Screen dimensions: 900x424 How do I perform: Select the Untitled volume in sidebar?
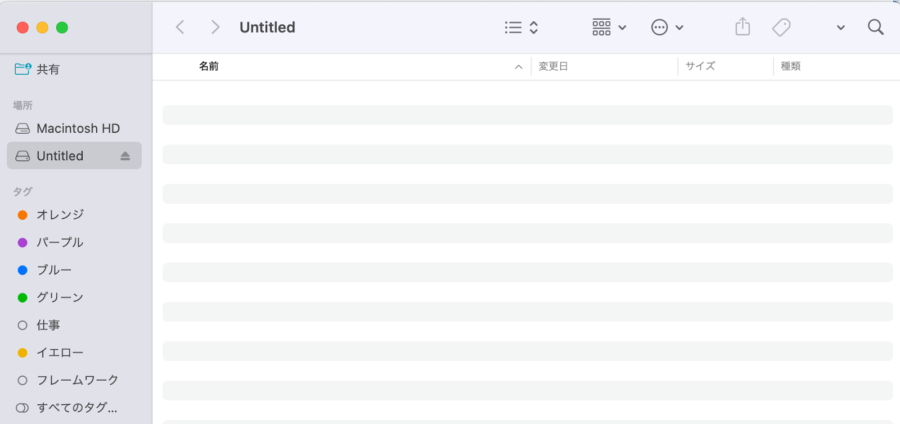74,155
